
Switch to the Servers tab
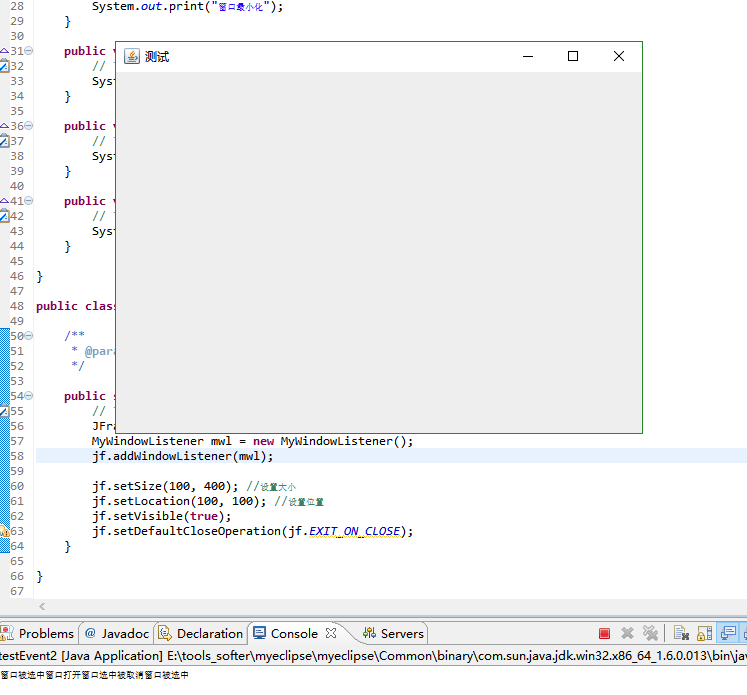[x=393, y=633]
